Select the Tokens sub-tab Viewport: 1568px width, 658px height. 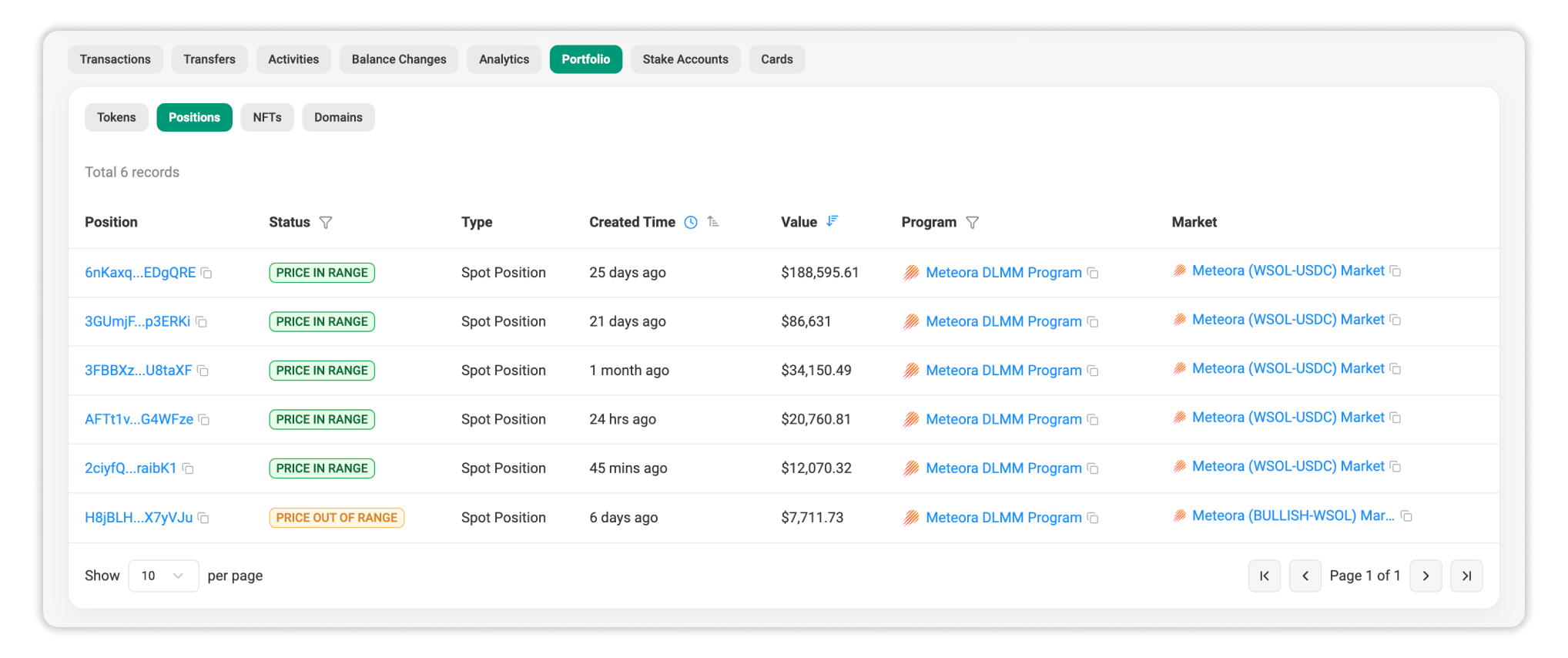(x=116, y=117)
